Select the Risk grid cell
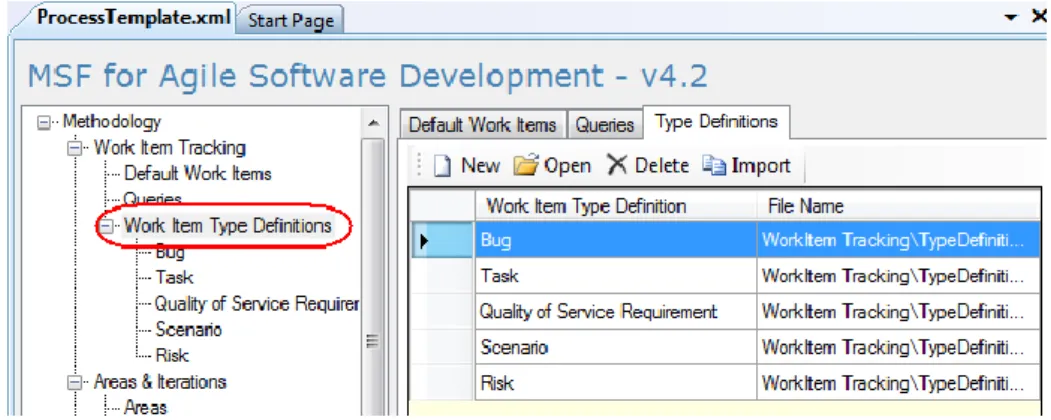Screen dimensions: 1051x420 click(x=616, y=383)
